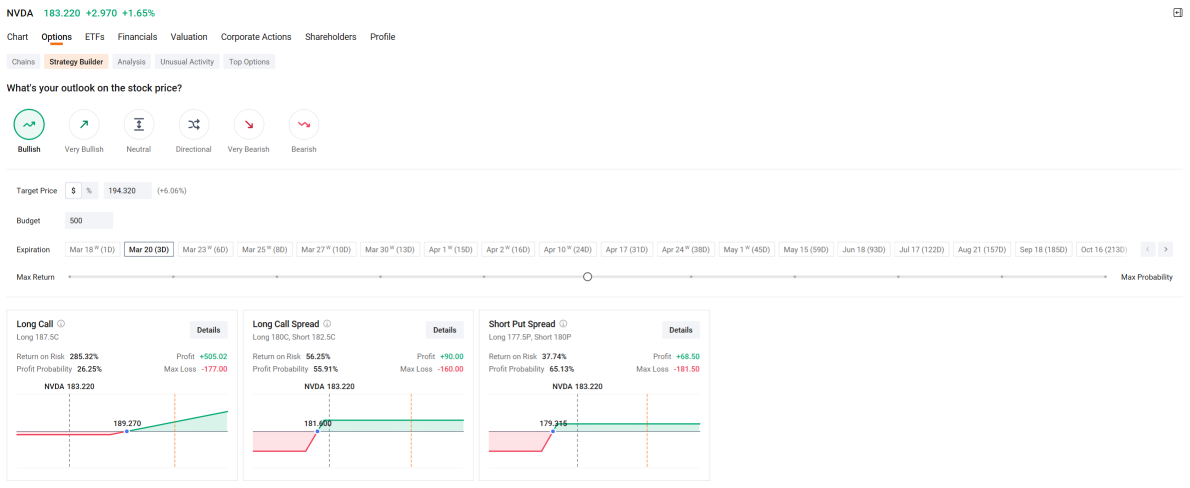This screenshot has height=488, width=1190.
Task: Switch target price unit to dollars
Action: click(x=74, y=190)
